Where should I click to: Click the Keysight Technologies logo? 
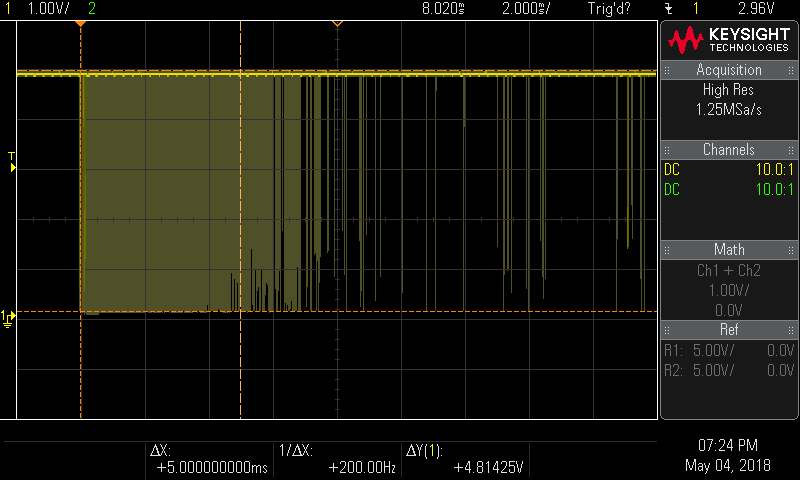coord(729,40)
